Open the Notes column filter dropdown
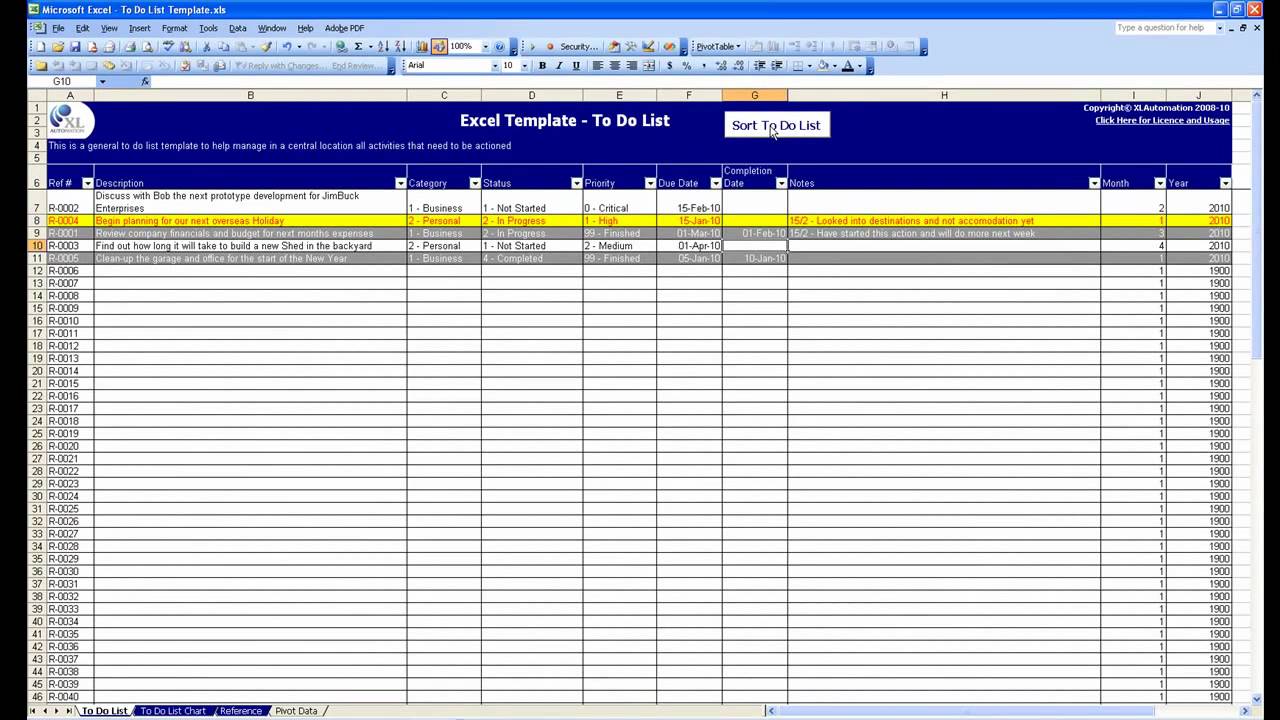This screenshot has width=1280, height=720. point(1094,183)
